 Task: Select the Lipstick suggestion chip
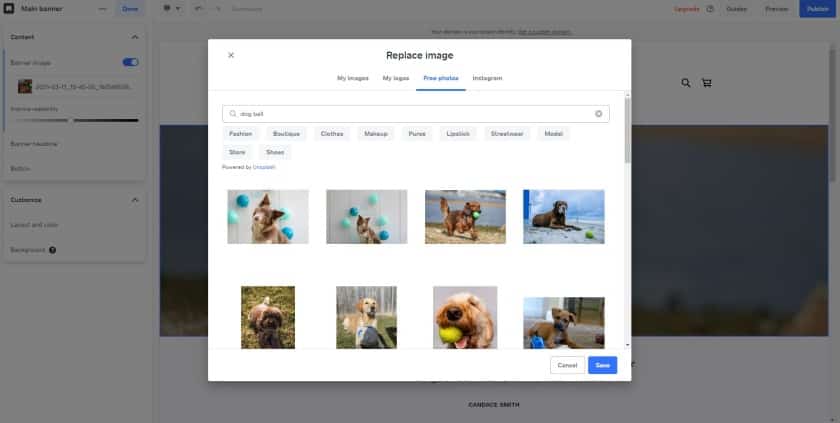pos(458,134)
